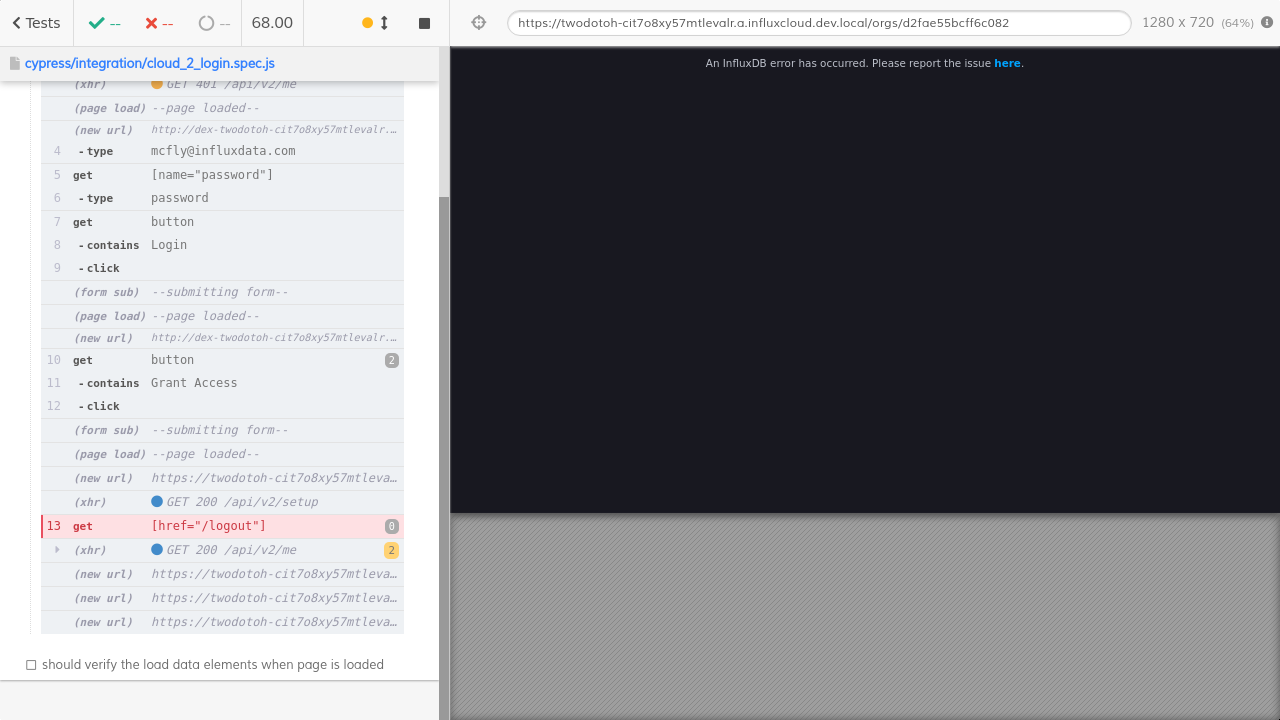Go back using the Tests menu item

click(x=36, y=22)
